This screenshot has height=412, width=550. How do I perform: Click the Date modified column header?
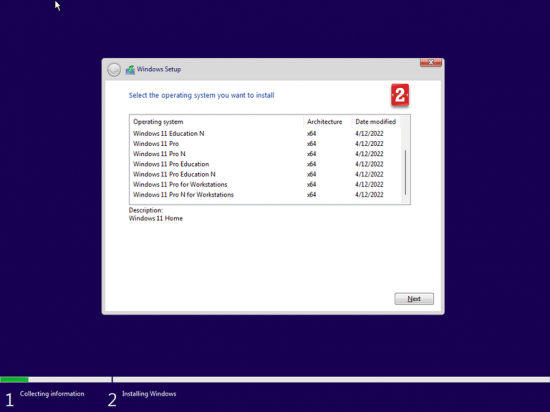(376, 122)
